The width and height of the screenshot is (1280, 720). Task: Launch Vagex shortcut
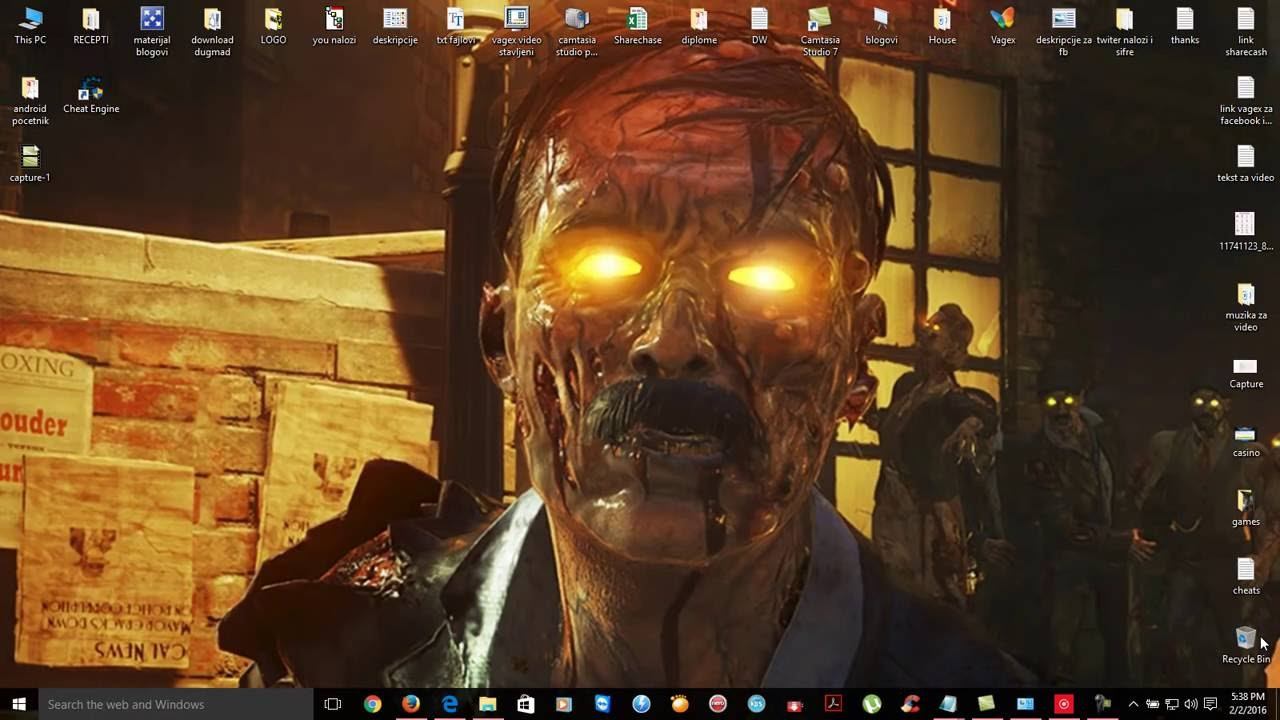1003,26
